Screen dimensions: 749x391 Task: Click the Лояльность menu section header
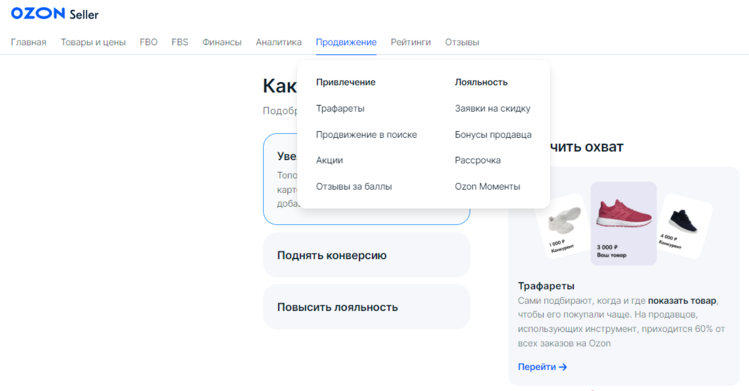[x=481, y=82]
